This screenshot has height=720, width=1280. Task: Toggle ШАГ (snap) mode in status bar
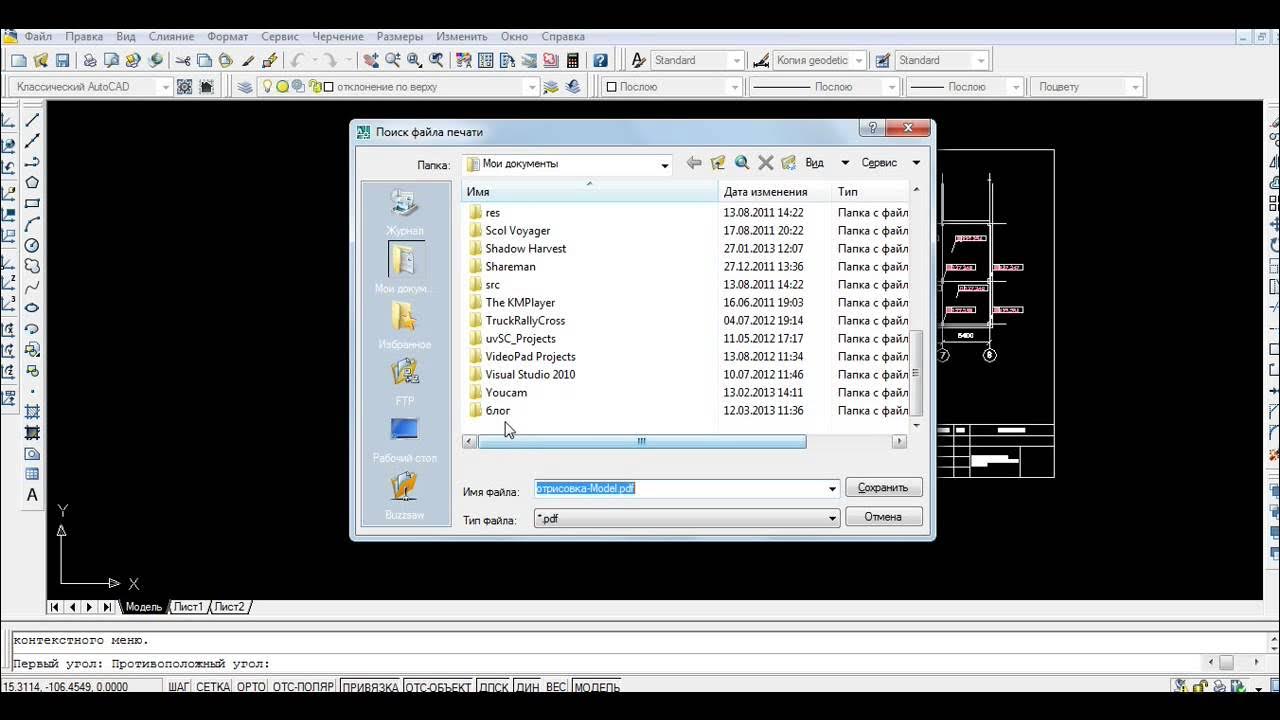click(178, 687)
